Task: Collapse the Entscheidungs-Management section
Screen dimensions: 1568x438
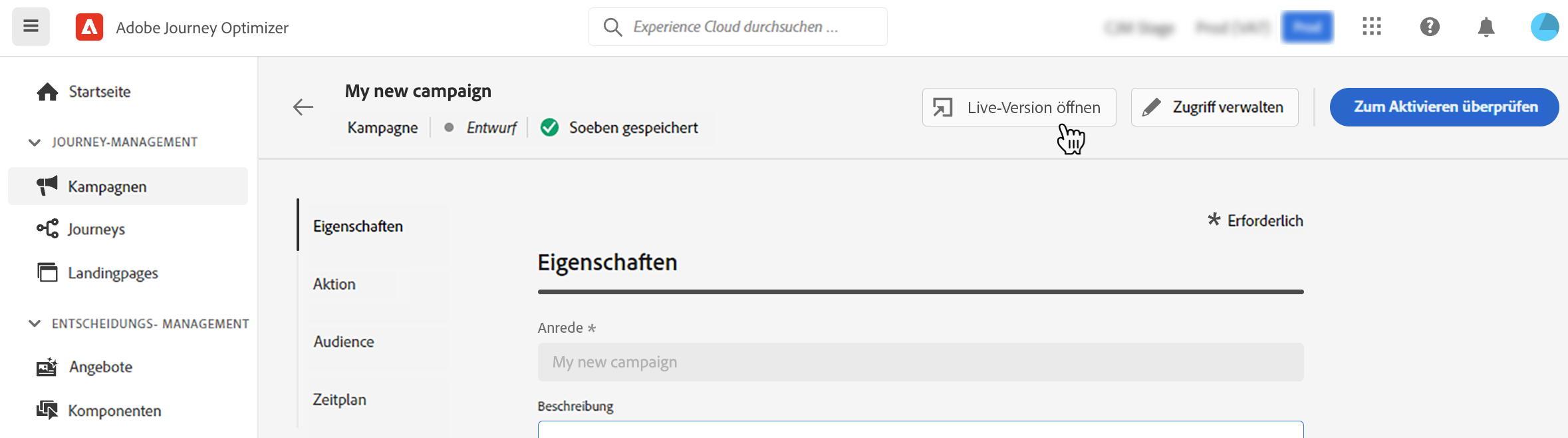Action: (35, 324)
